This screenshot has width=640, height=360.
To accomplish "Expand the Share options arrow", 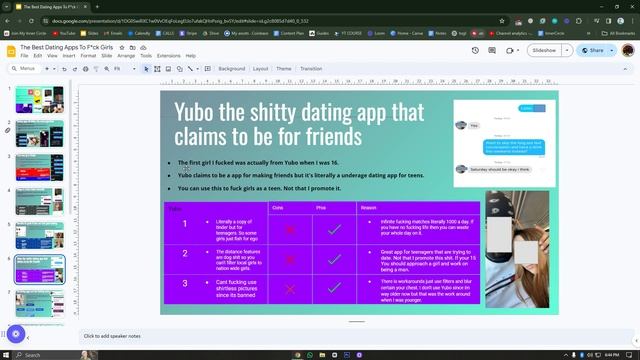I will pos(611,50).
